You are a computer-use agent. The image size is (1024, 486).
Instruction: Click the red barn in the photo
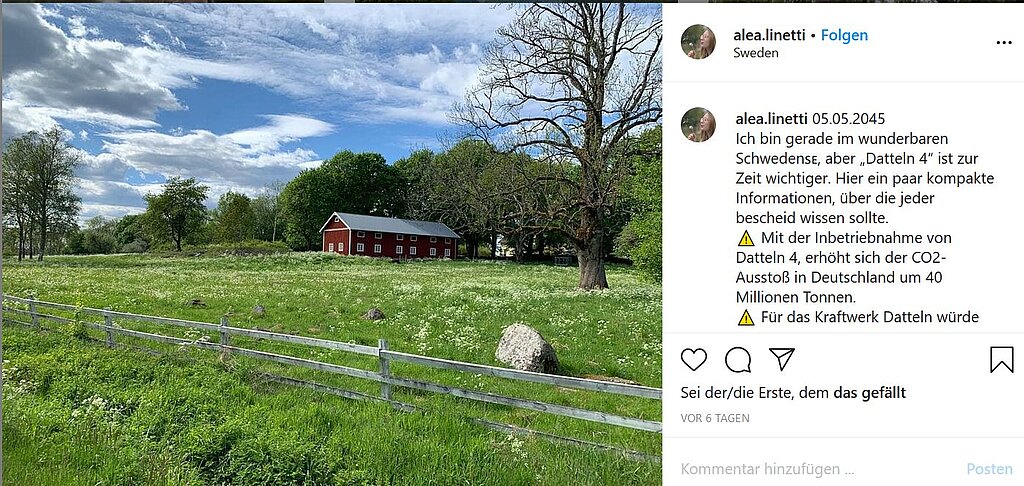388,237
